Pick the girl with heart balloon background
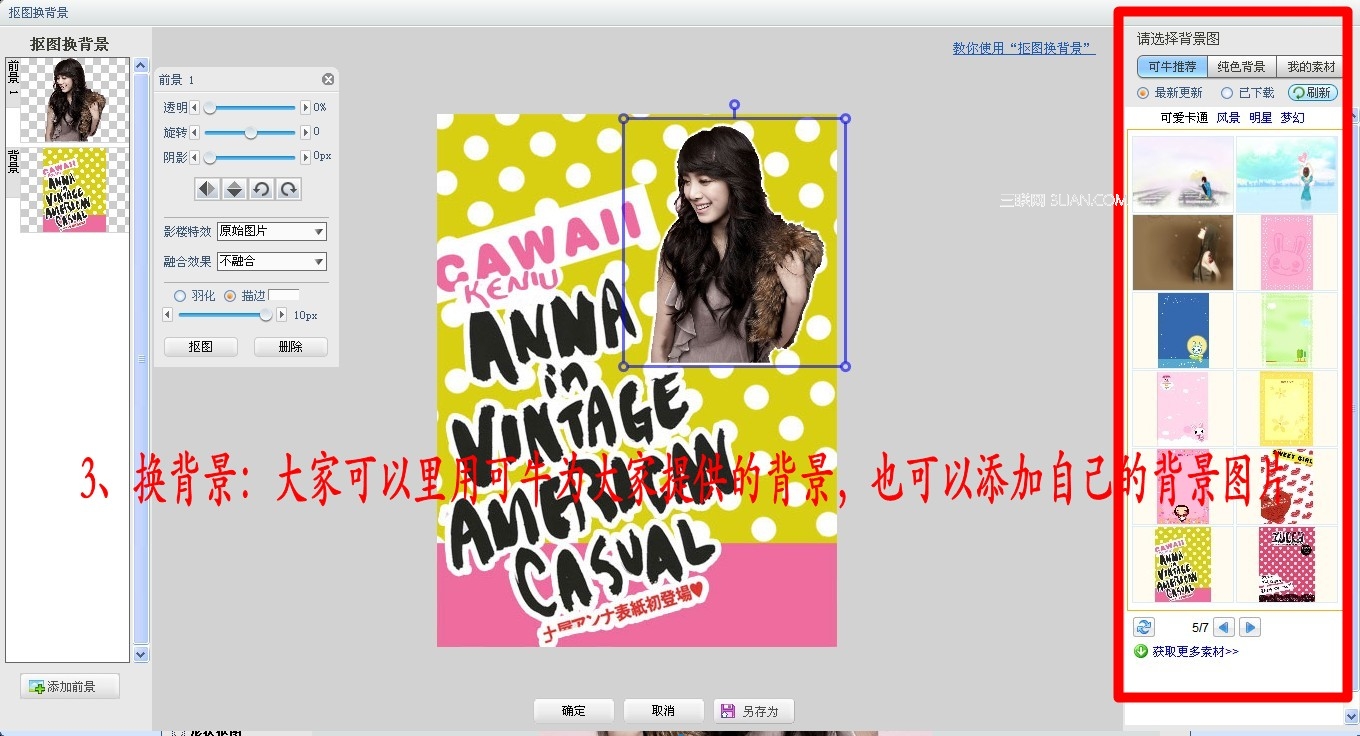 (1287, 174)
